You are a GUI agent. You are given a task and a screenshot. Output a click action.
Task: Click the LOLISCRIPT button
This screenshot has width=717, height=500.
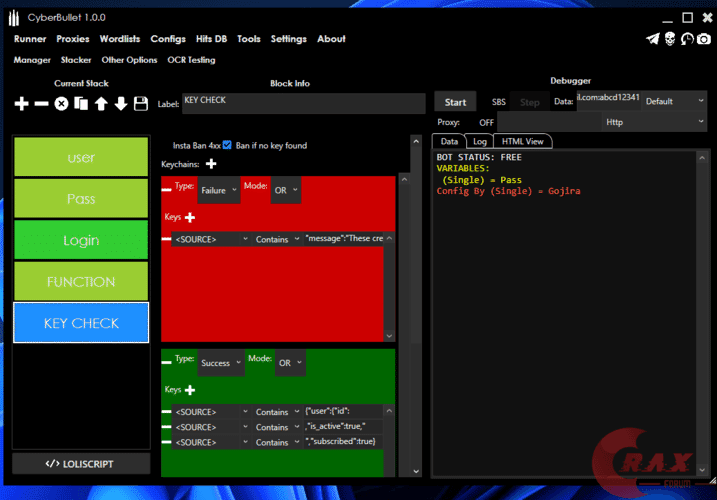coord(81,464)
